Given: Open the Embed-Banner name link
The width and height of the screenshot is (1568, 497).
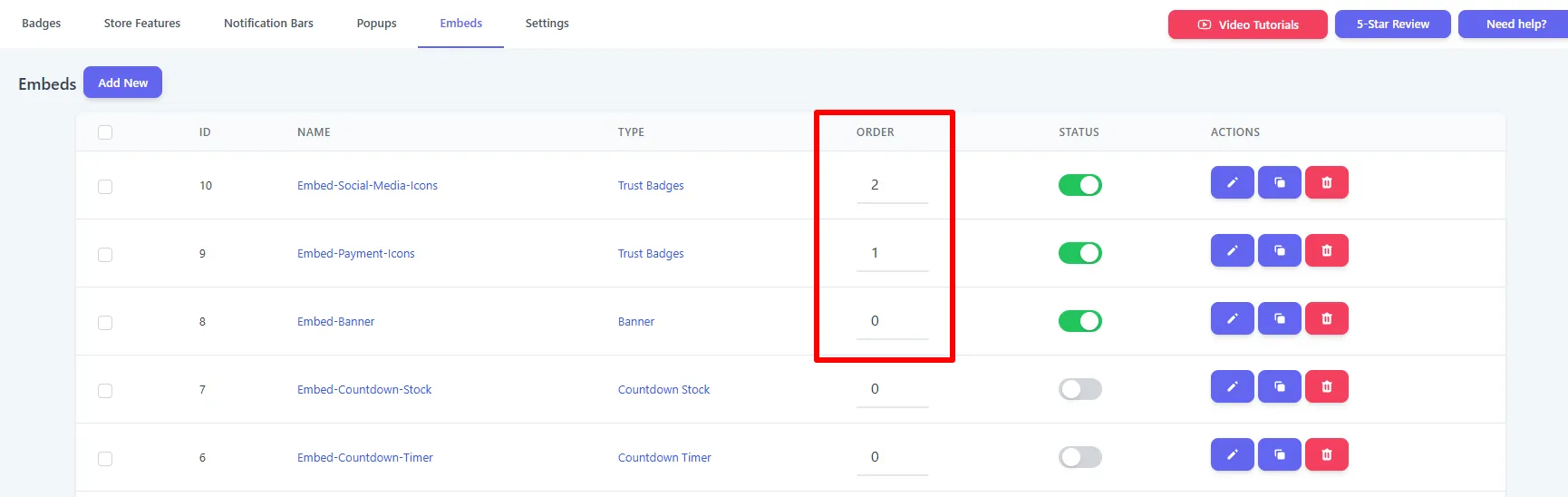Looking at the screenshot, I should (335, 322).
